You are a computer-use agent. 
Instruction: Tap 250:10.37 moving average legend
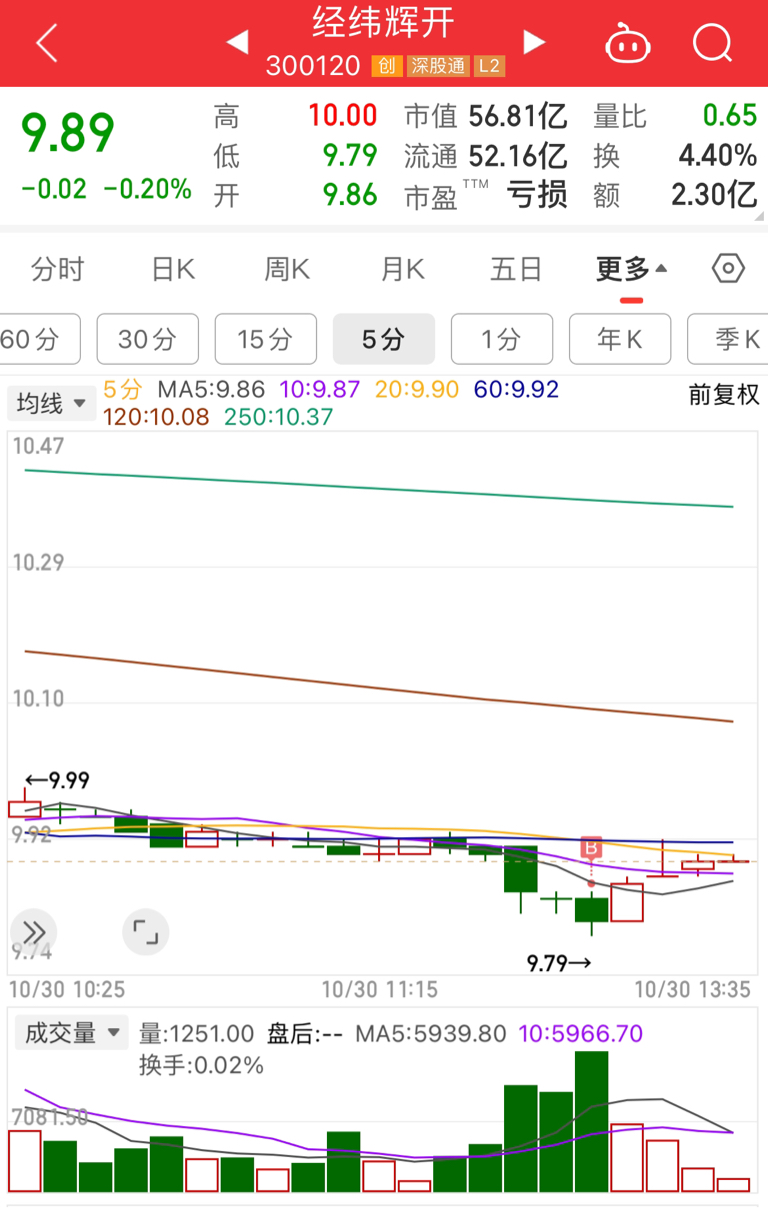[278, 417]
